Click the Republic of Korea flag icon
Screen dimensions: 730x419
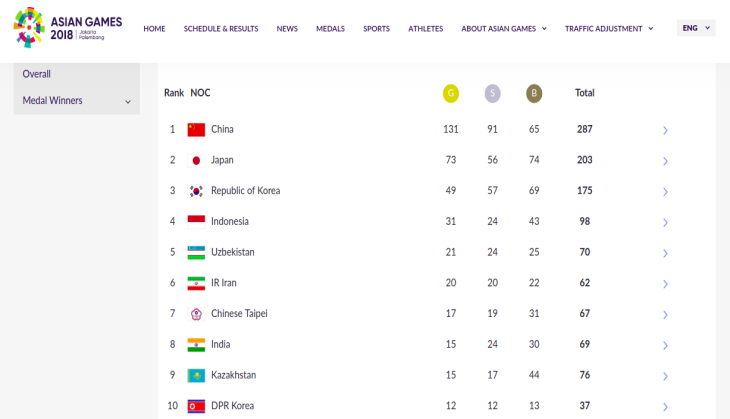point(196,191)
